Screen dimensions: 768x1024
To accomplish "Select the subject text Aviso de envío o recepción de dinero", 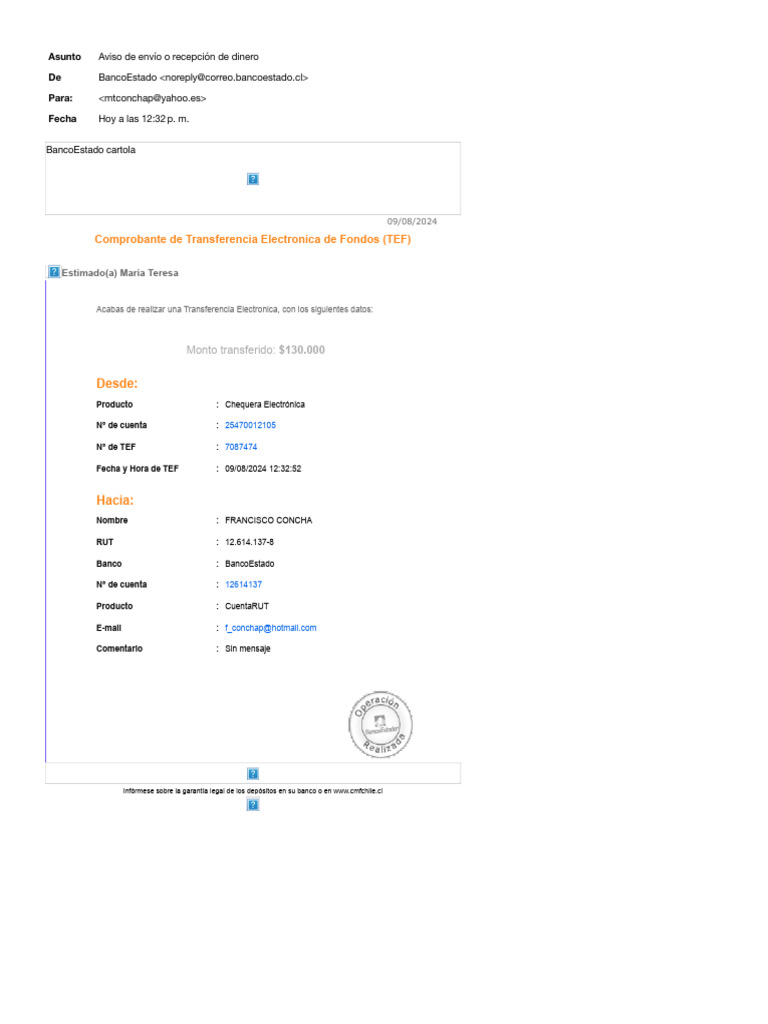I will tap(178, 57).
